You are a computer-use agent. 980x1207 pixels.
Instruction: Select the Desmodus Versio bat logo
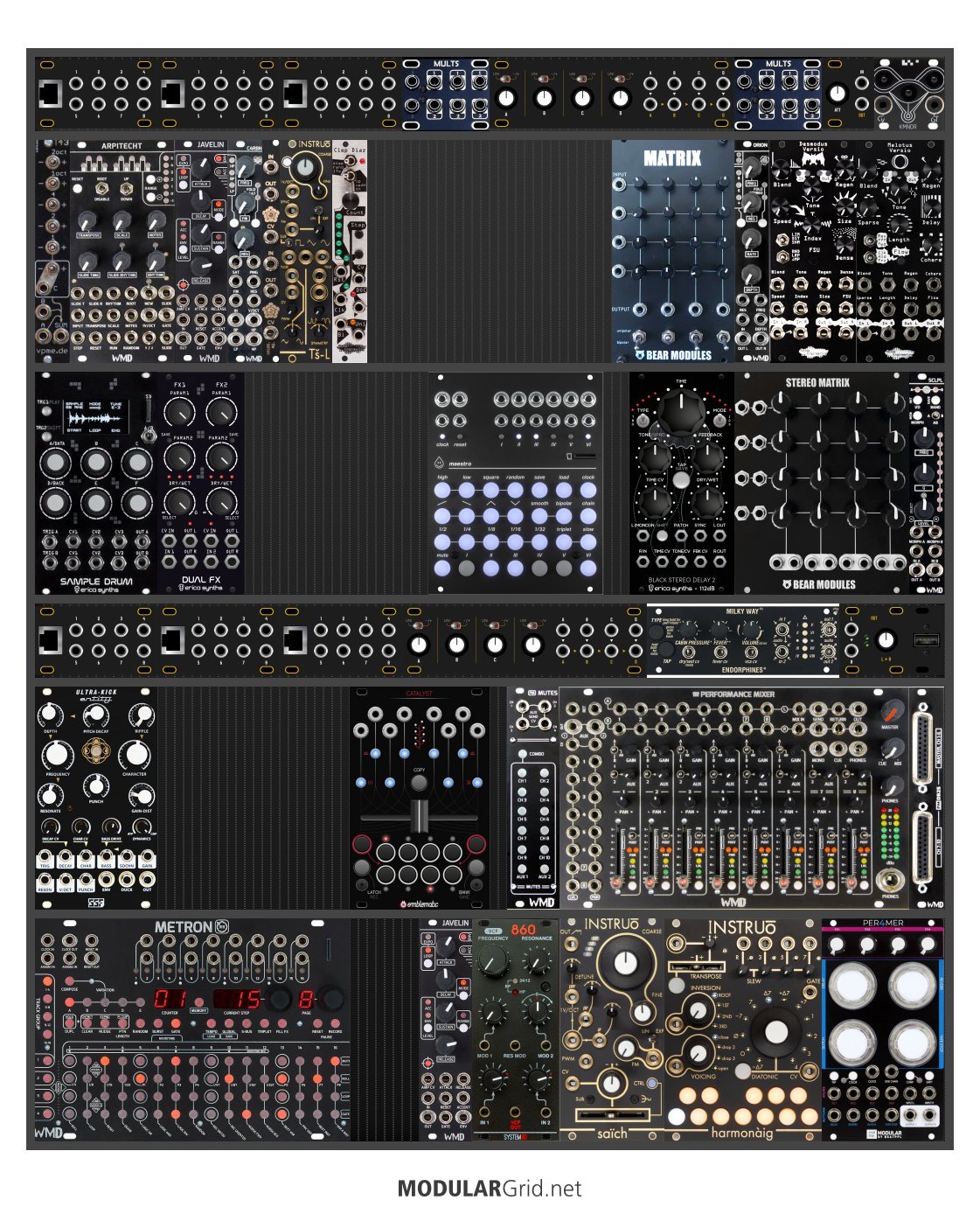[813, 161]
